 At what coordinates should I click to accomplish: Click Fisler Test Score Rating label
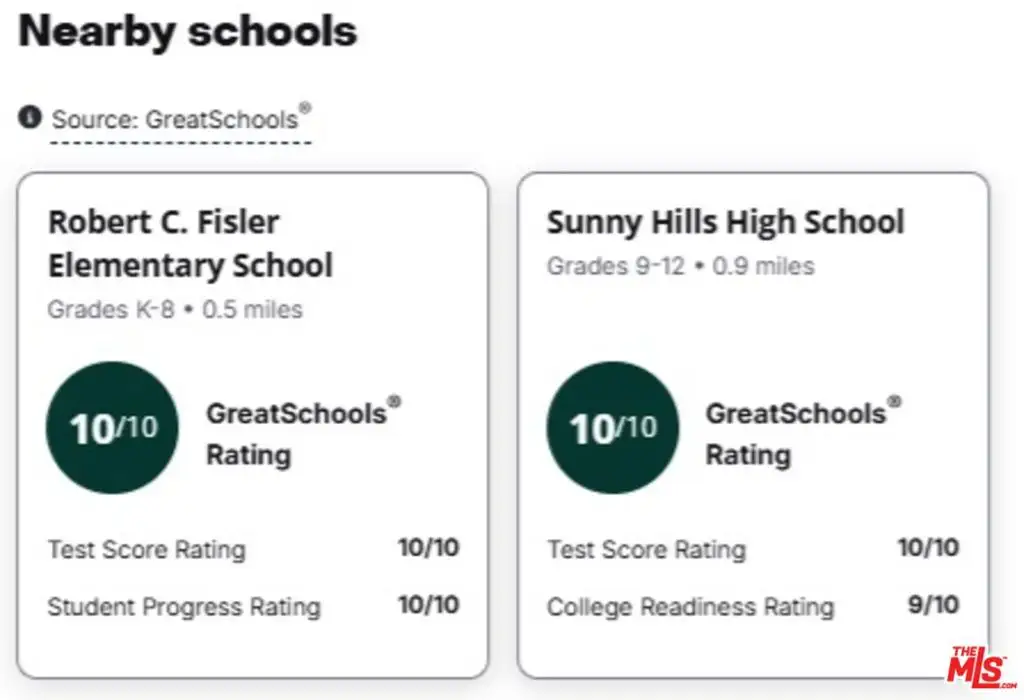pyautogui.click(x=147, y=549)
